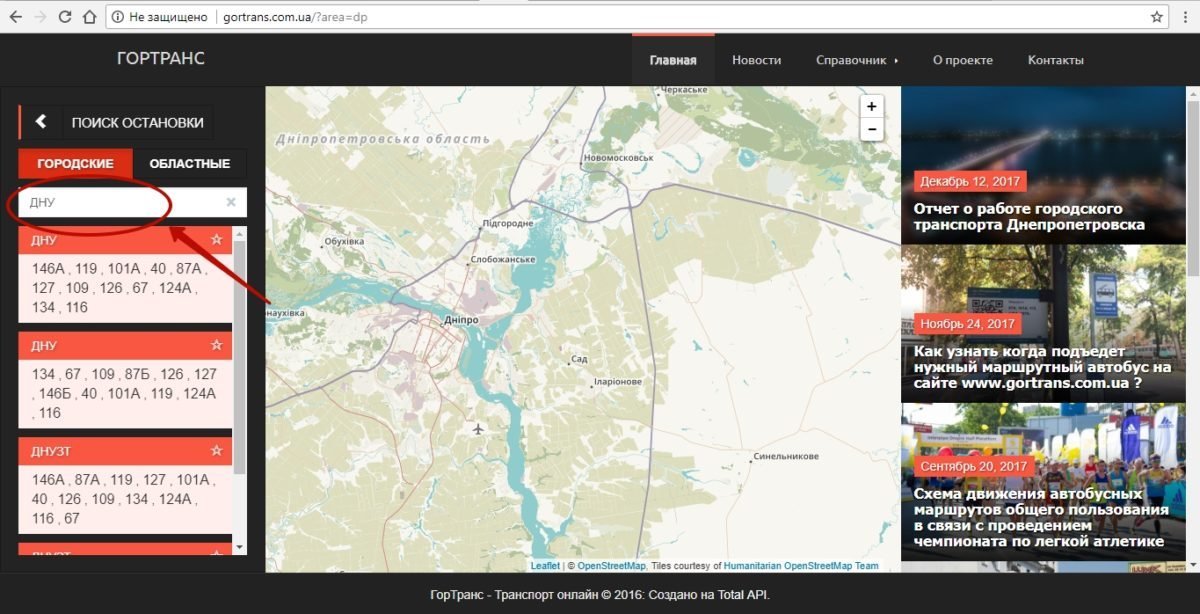The width and height of the screenshot is (1200, 614).
Task: Open the Контакты page
Action: coord(1055,60)
